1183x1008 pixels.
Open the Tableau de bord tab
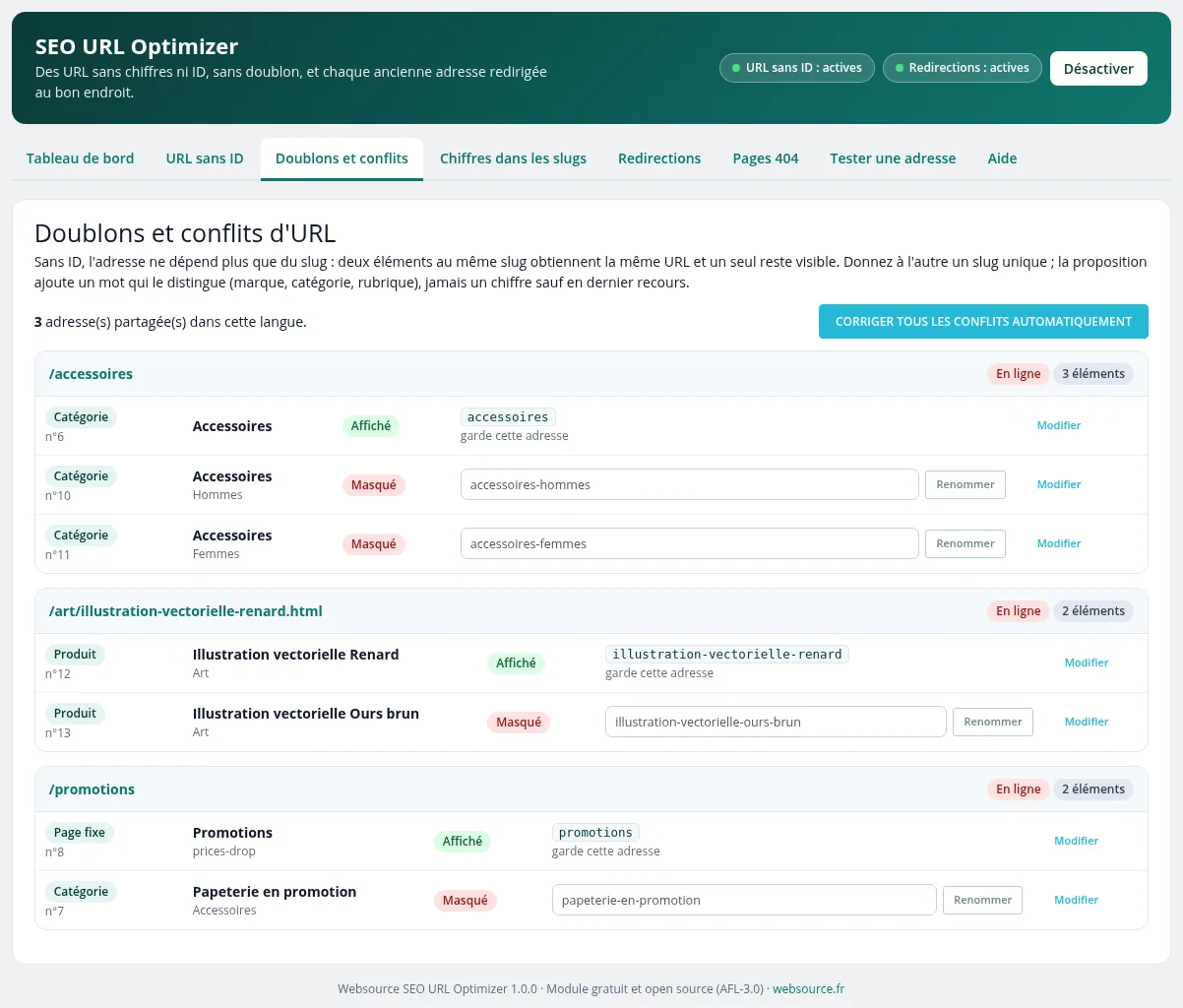(81, 158)
